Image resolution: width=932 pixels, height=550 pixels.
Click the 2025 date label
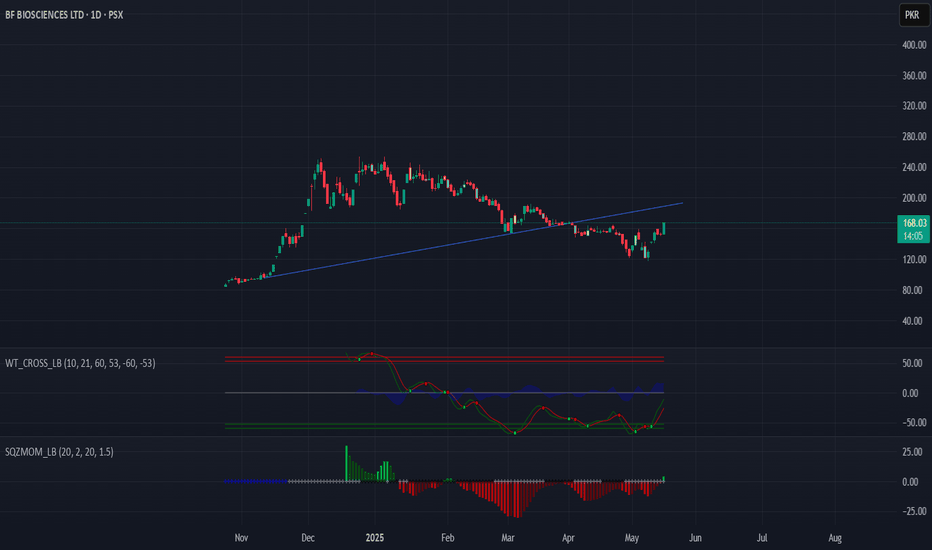coord(374,538)
